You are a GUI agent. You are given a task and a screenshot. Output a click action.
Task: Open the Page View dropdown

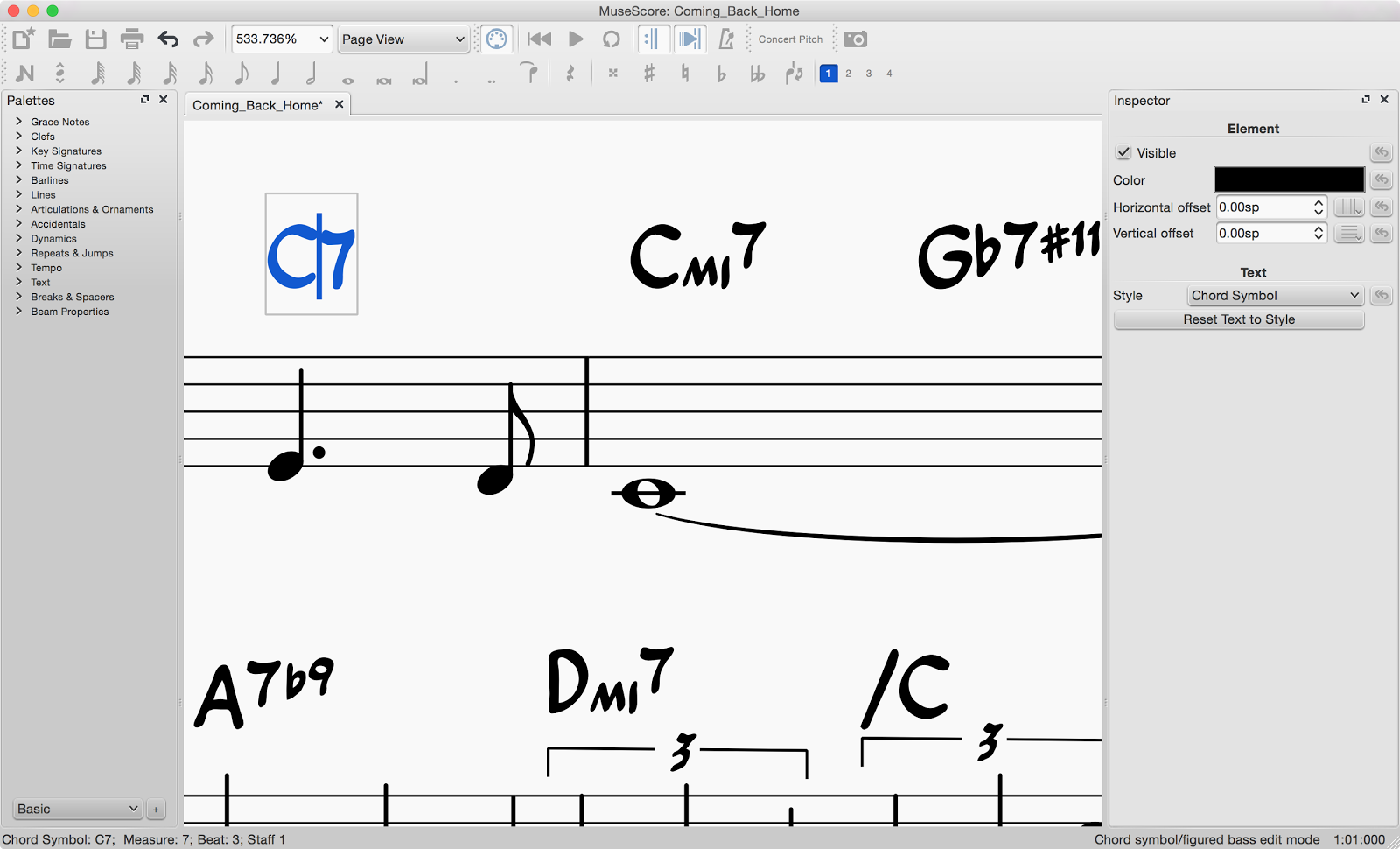click(x=402, y=39)
